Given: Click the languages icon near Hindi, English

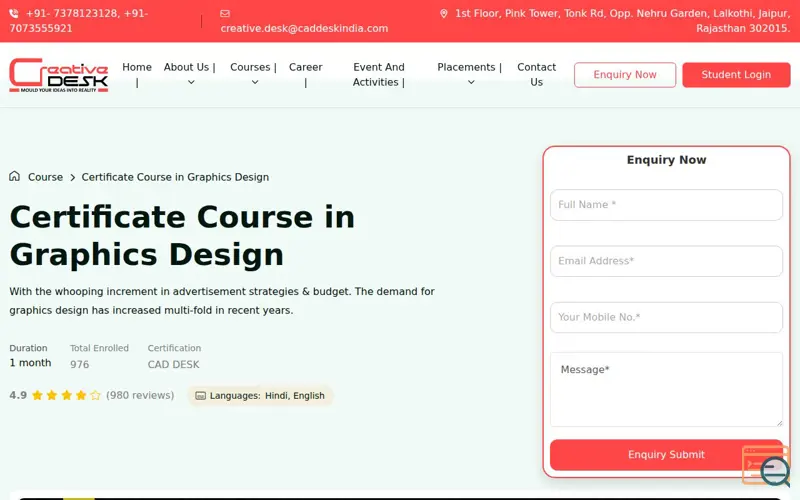Looking at the screenshot, I should (201, 396).
